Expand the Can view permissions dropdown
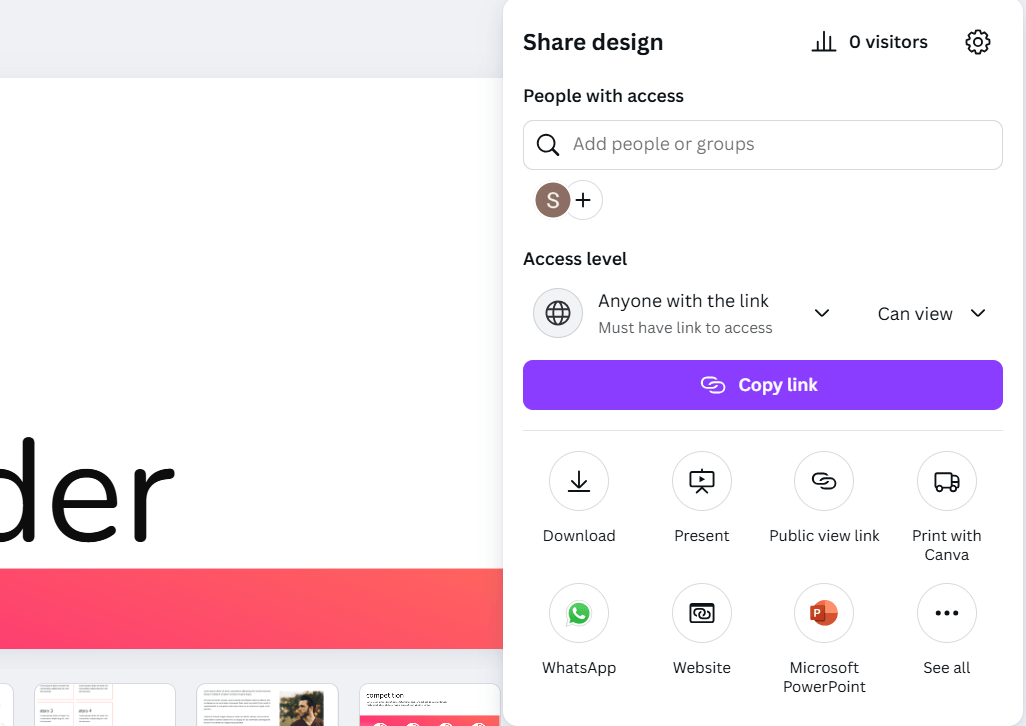Viewport: 1026px width, 726px height. [932, 313]
